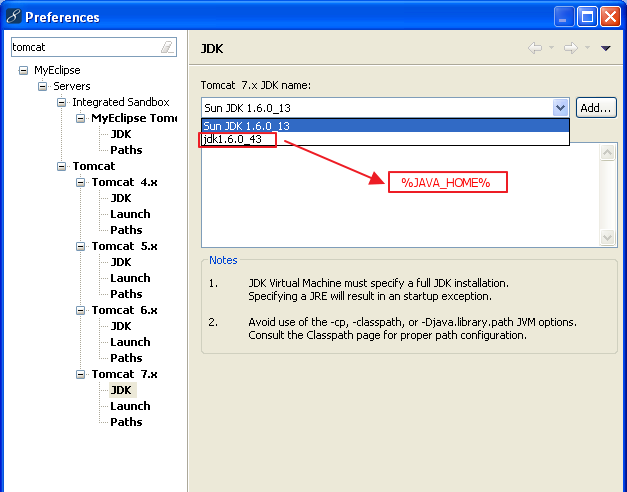Open the preferences page view menu triangle

coord(605,48)
